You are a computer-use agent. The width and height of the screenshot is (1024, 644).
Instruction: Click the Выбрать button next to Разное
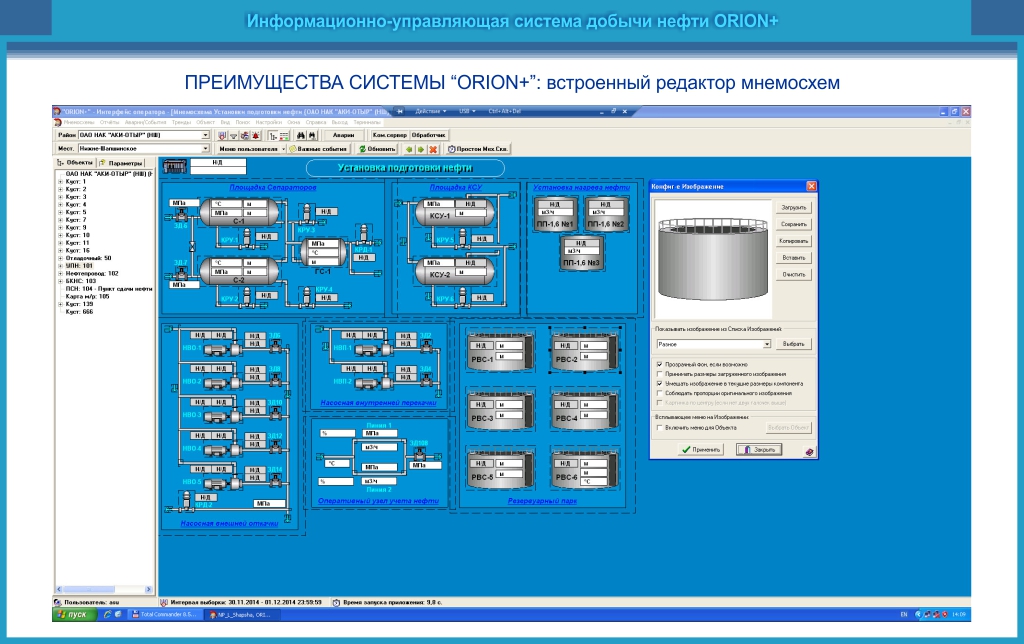click(793, 344)
